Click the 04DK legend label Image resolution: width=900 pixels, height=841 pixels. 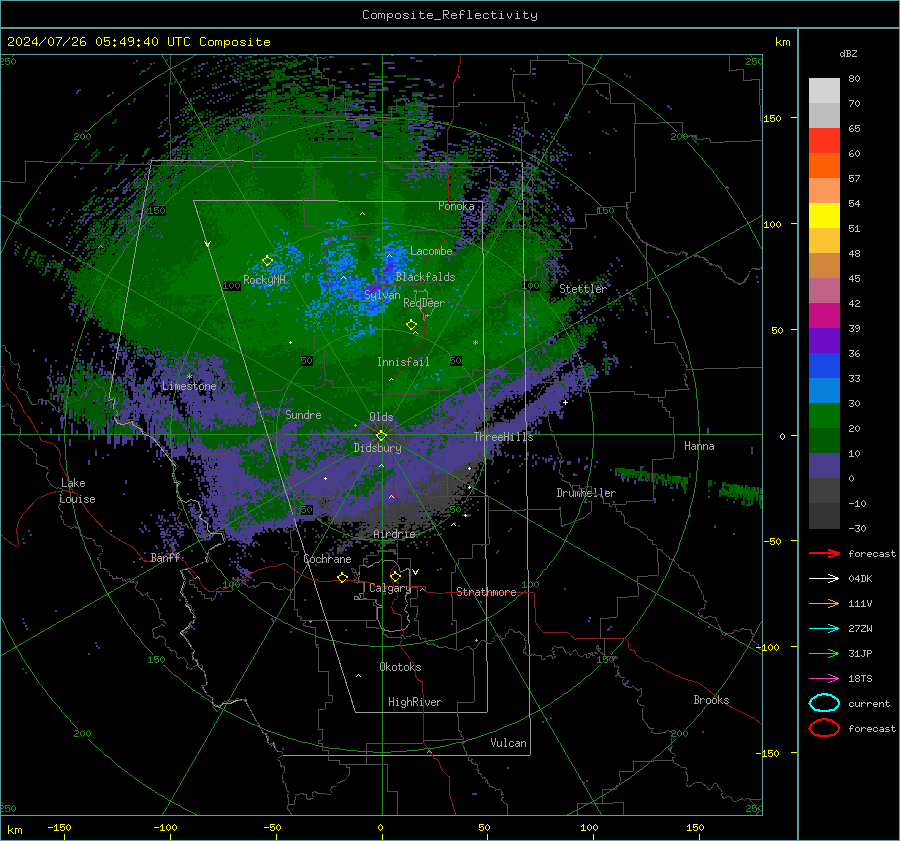[860, 578]
